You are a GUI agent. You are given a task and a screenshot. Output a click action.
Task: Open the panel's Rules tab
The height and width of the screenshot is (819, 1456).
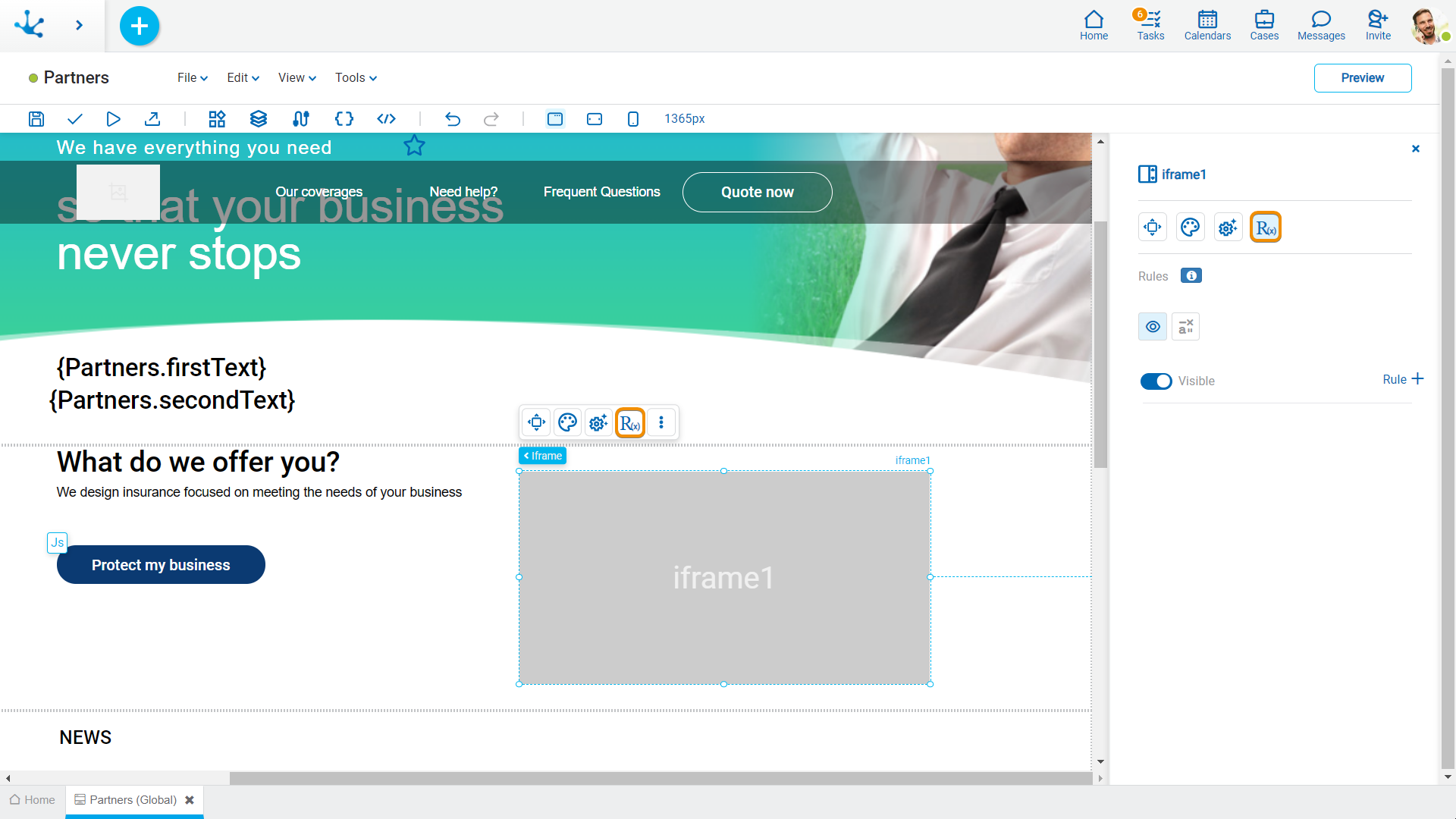1266,227
